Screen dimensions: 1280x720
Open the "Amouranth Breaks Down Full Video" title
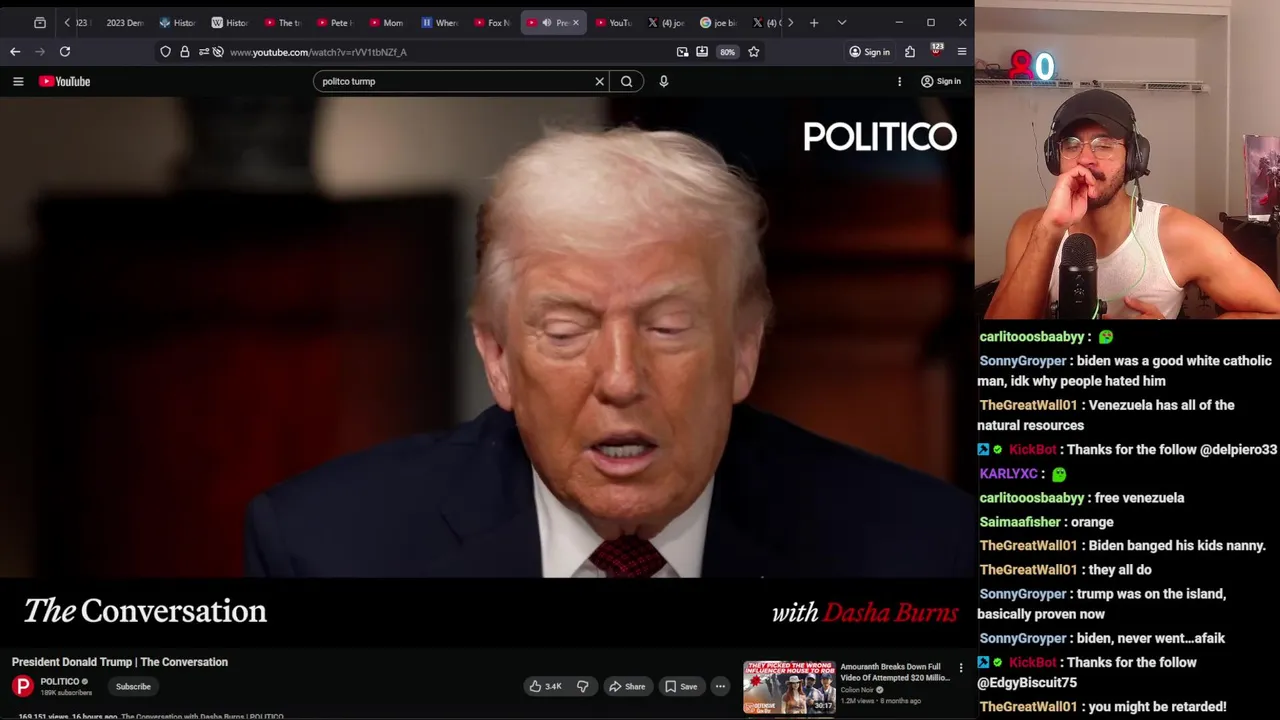coord(895,672)
